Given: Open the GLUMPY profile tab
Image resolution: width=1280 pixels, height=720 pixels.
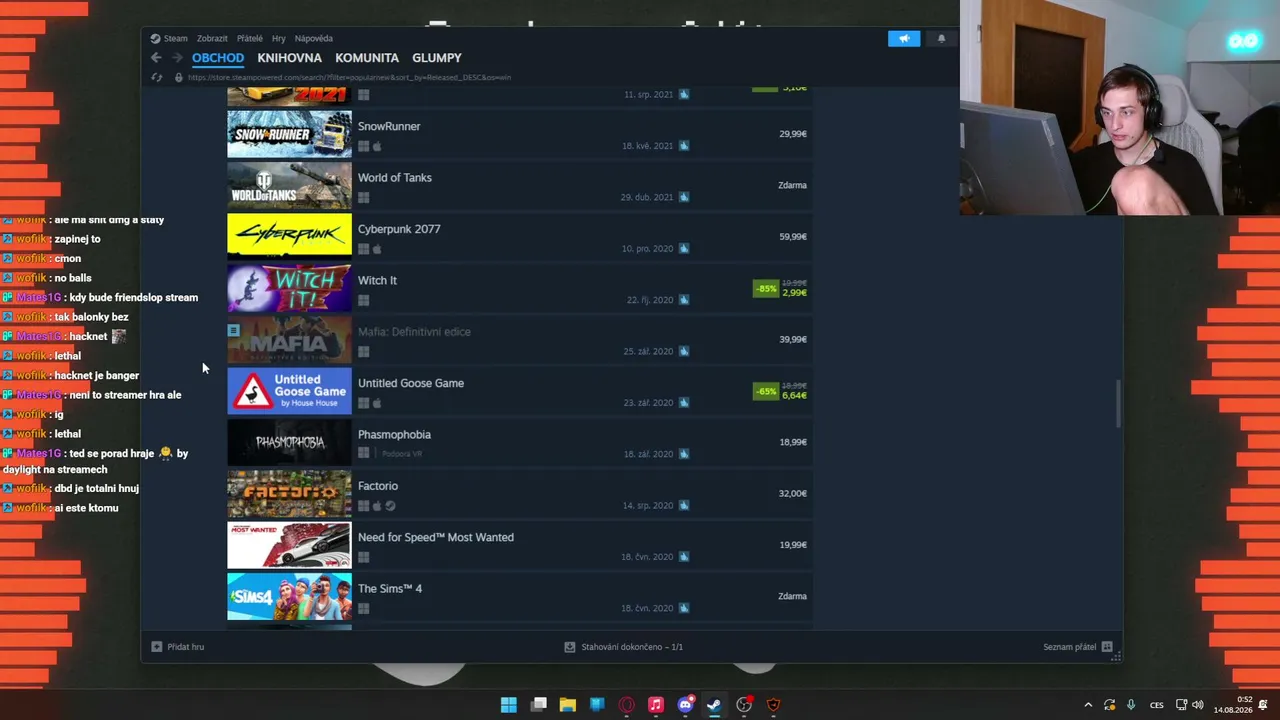Looking at the screenshot, I should coord(437,58).
